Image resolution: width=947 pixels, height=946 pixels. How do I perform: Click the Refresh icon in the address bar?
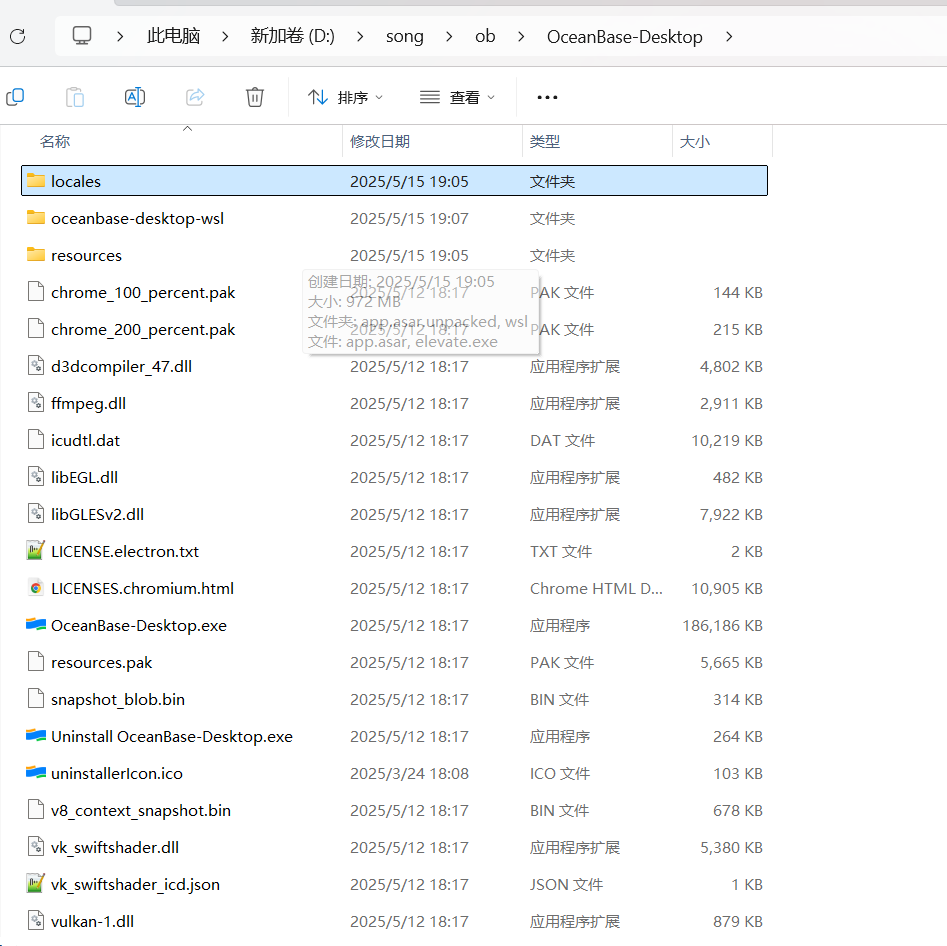pyautogui.click(x=18, y=36)
